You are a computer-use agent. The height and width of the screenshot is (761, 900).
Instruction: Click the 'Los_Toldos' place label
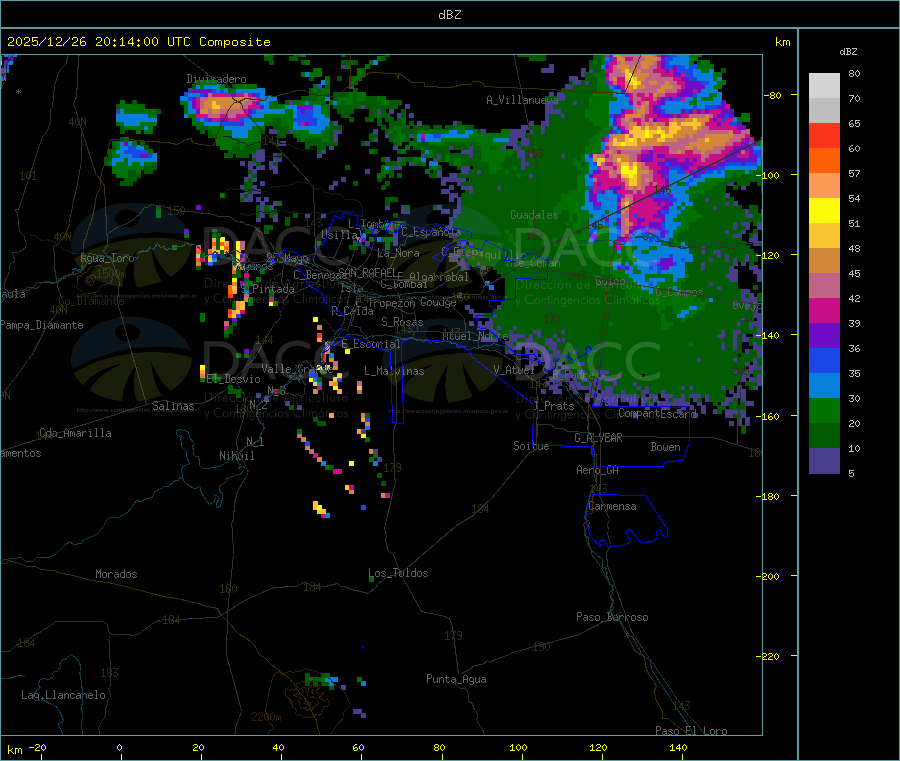(398, 573)
